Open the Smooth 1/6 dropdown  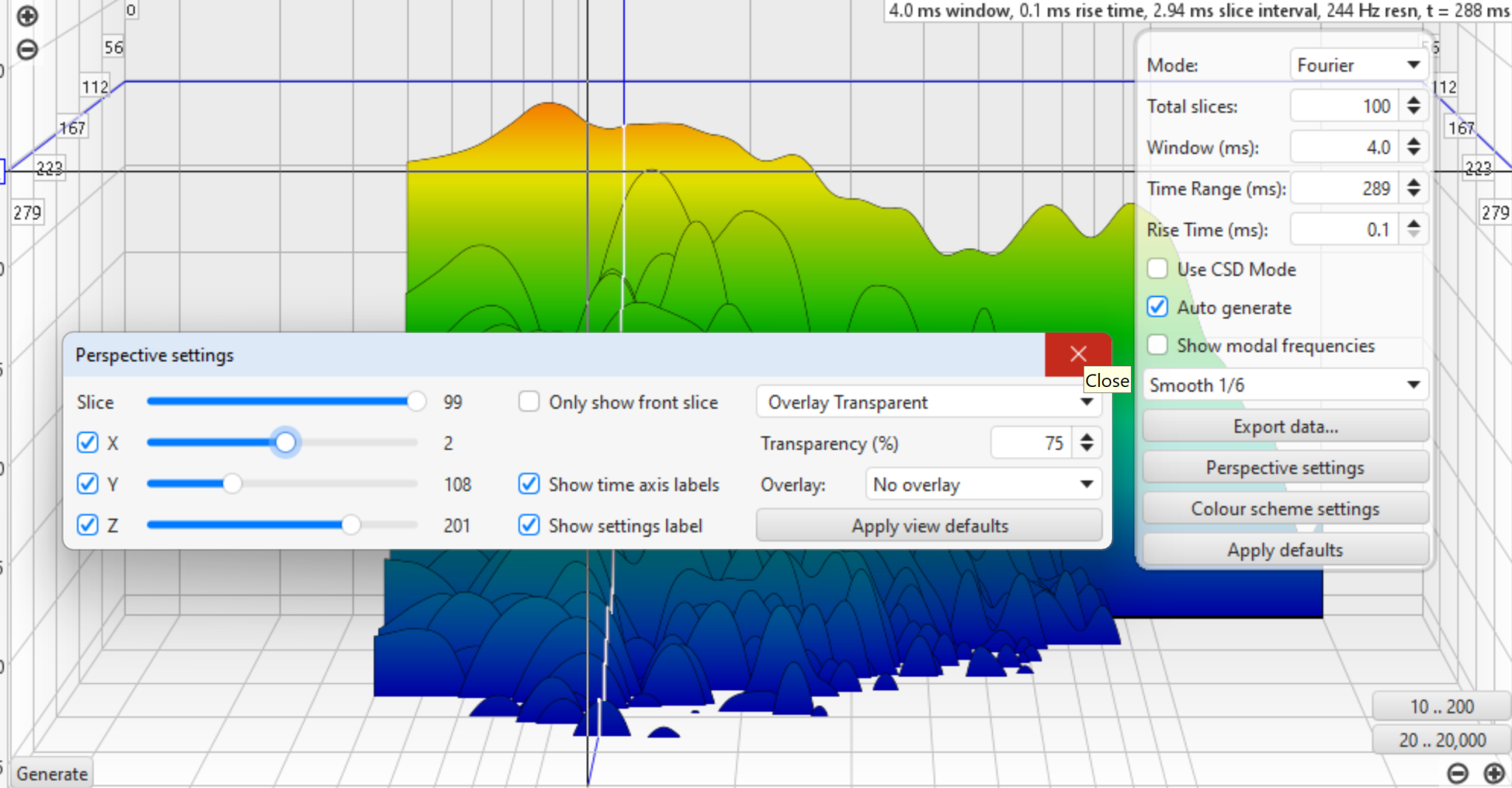click(x=1285, y=385)
